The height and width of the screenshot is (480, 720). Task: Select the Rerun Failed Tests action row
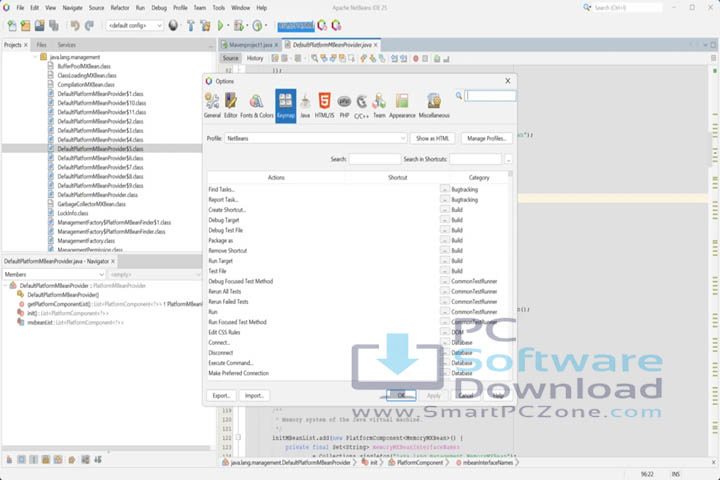click(358, 302)
